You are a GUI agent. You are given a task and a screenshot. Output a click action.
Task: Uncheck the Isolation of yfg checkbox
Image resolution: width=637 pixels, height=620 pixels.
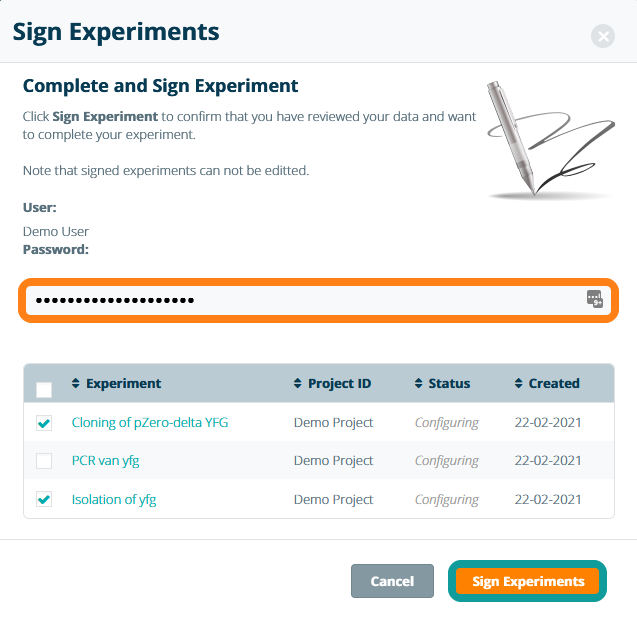[x=44, y=500]
